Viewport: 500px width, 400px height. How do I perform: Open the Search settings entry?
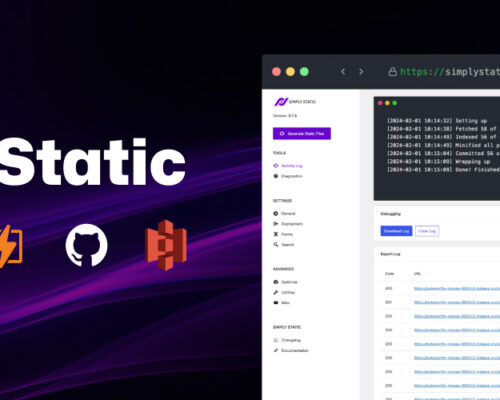click(284, 245)
